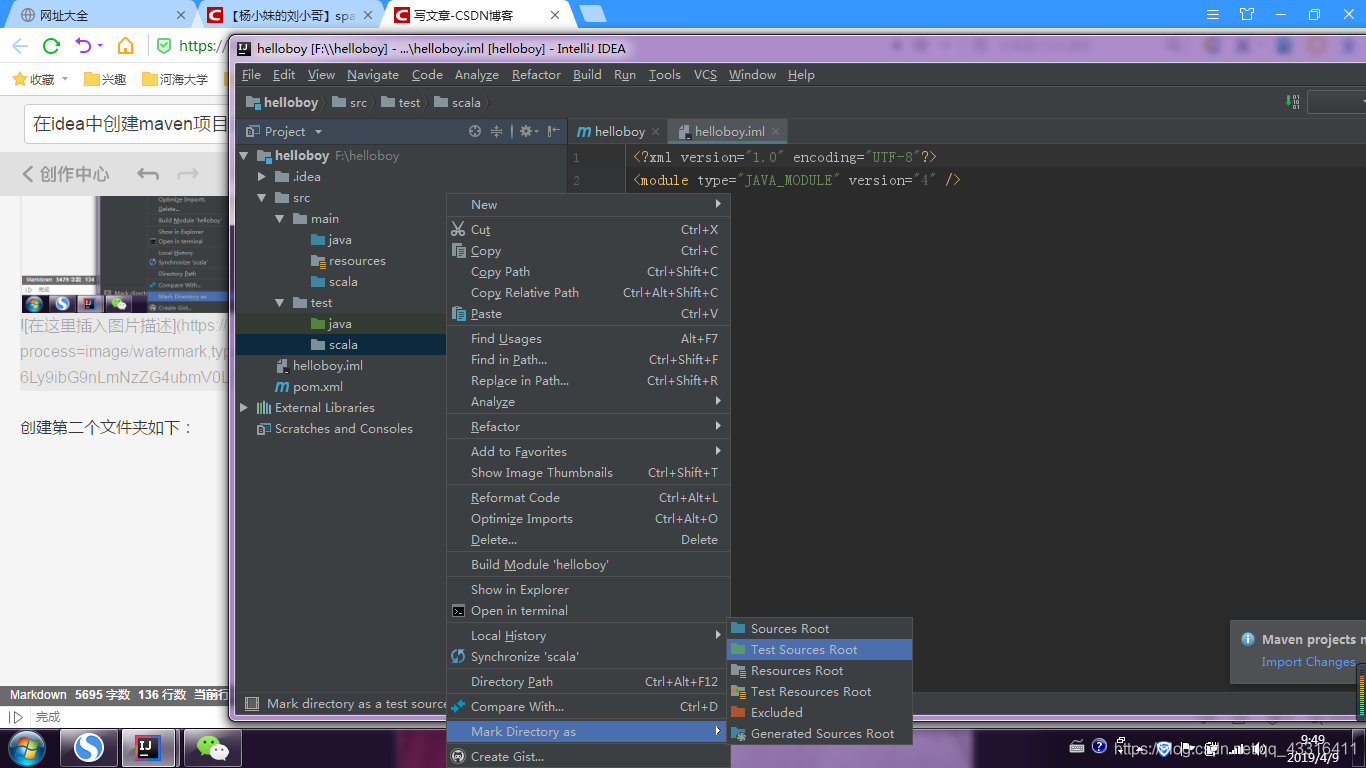Click the green Test Sources Root folder icon
This screenshot has height=768, width=1366.
click(x=739, y=649)
